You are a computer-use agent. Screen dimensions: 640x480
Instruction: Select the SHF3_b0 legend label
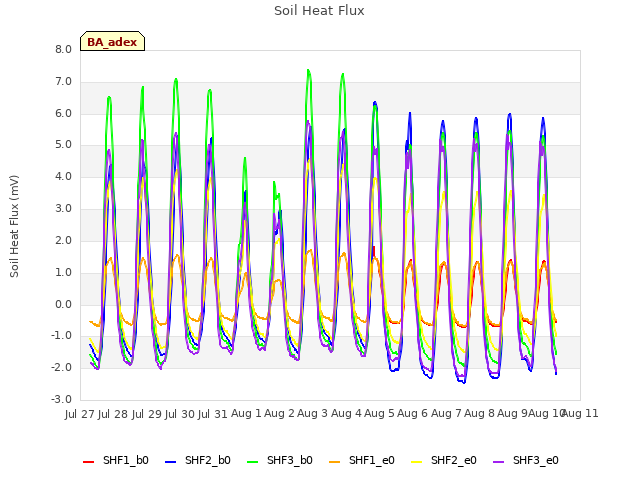coord(290,460)
